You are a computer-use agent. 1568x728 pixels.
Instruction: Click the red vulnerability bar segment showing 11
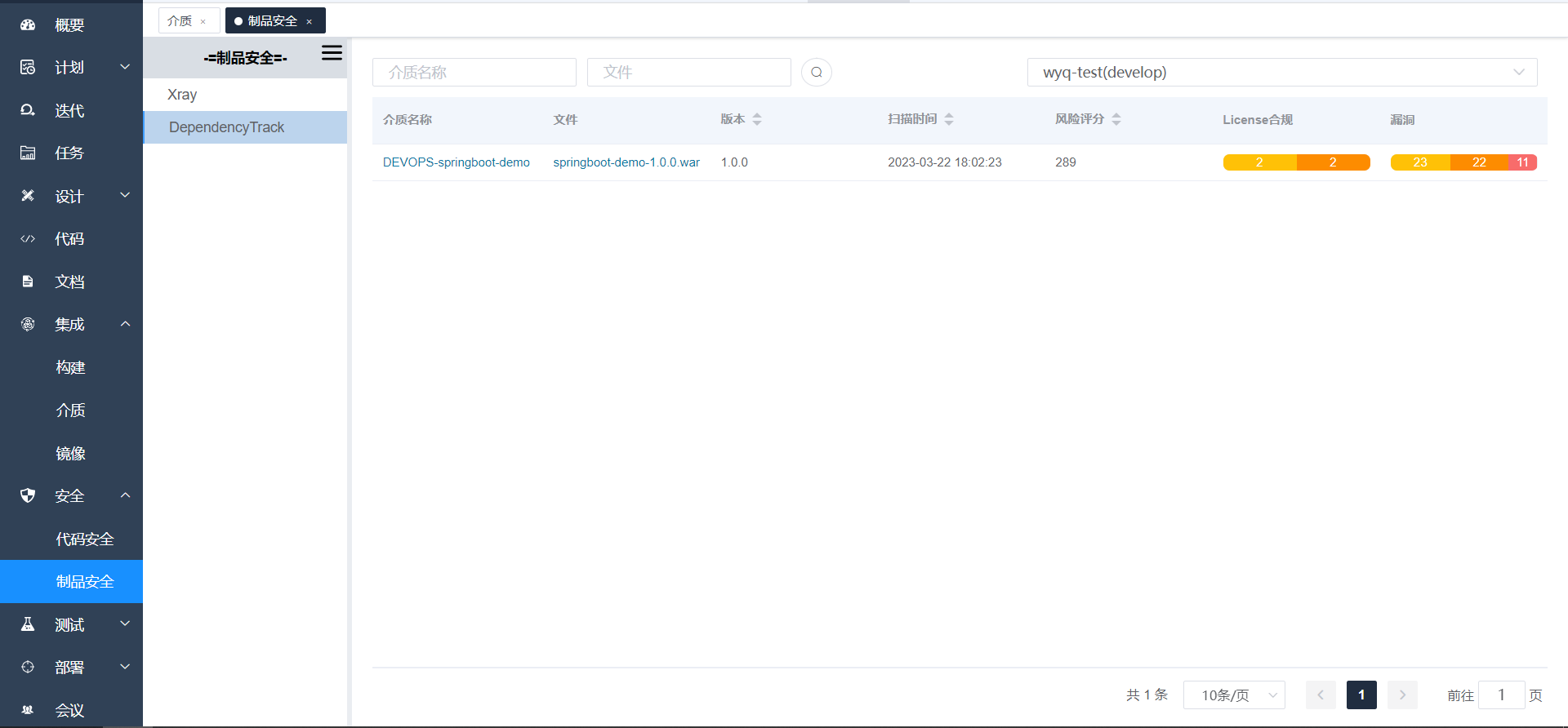tap(1522, 162)
